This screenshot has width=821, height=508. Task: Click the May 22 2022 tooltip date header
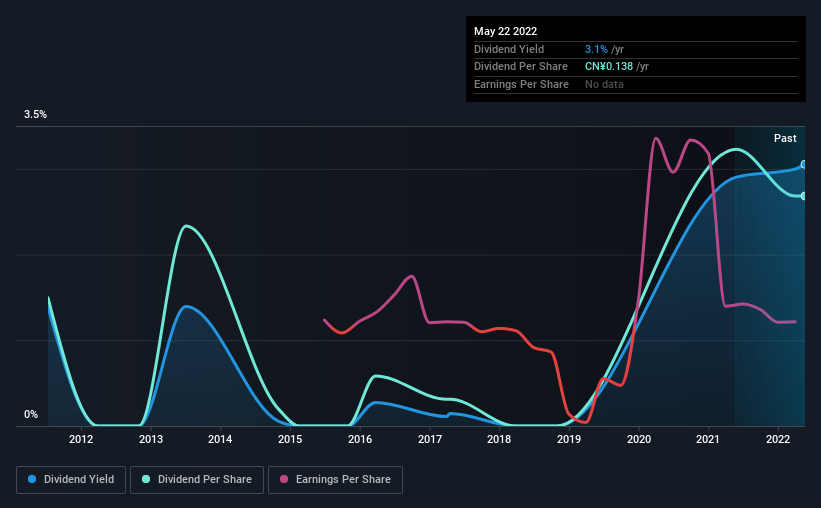pos(505,31)
